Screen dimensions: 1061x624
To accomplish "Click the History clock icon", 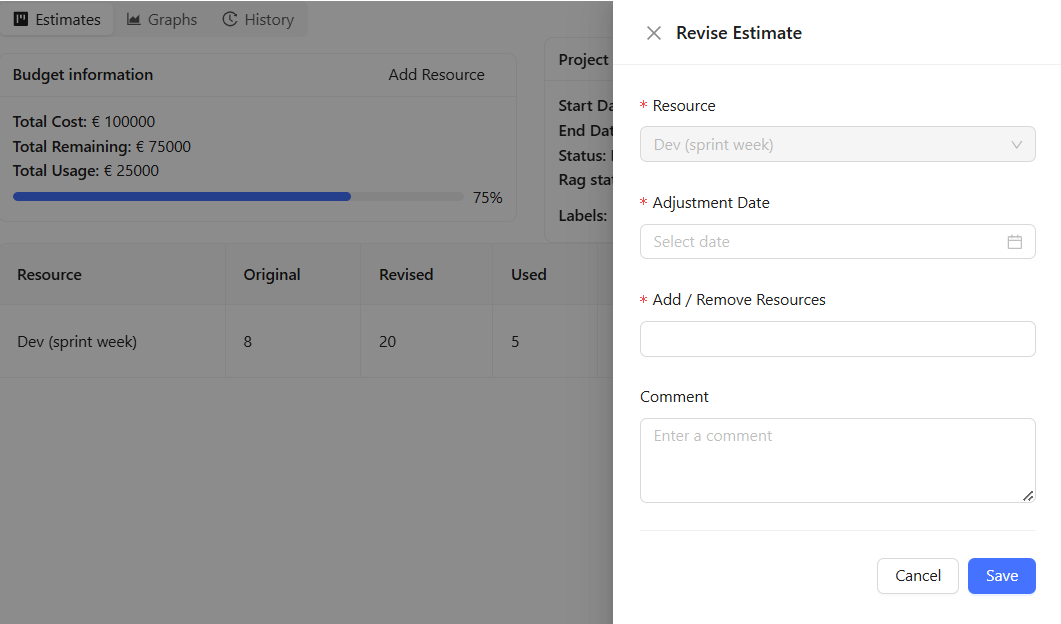I will [x=230, y=20].
